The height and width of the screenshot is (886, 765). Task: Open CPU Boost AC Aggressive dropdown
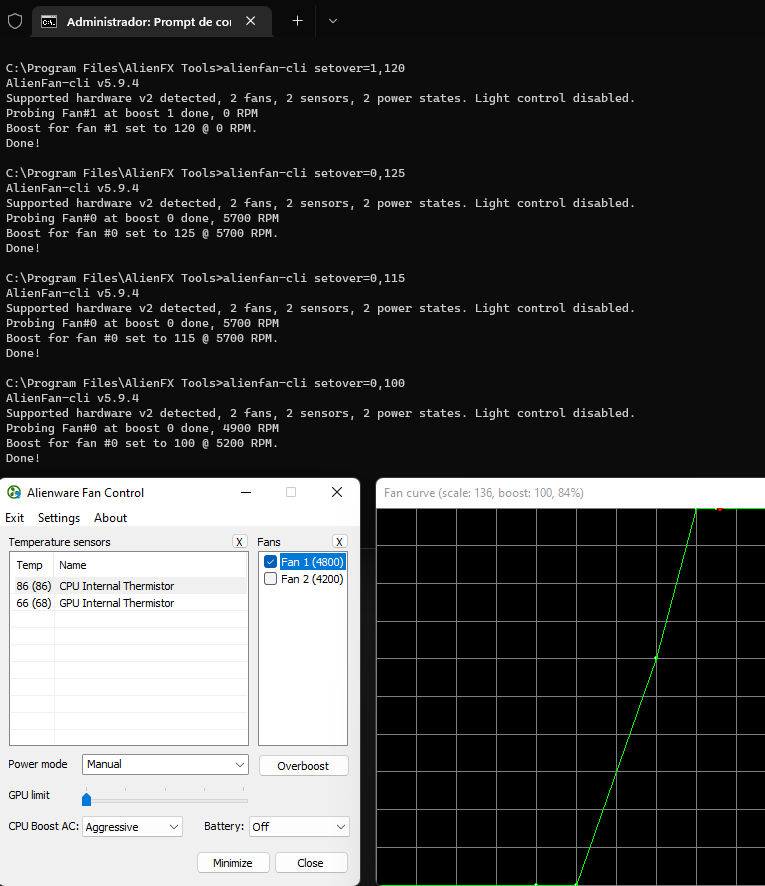[132, 827]
